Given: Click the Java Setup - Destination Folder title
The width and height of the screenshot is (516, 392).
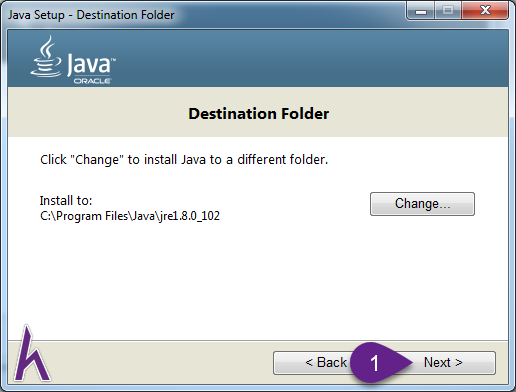Looking at the screenshot, I should click(91, 15).
